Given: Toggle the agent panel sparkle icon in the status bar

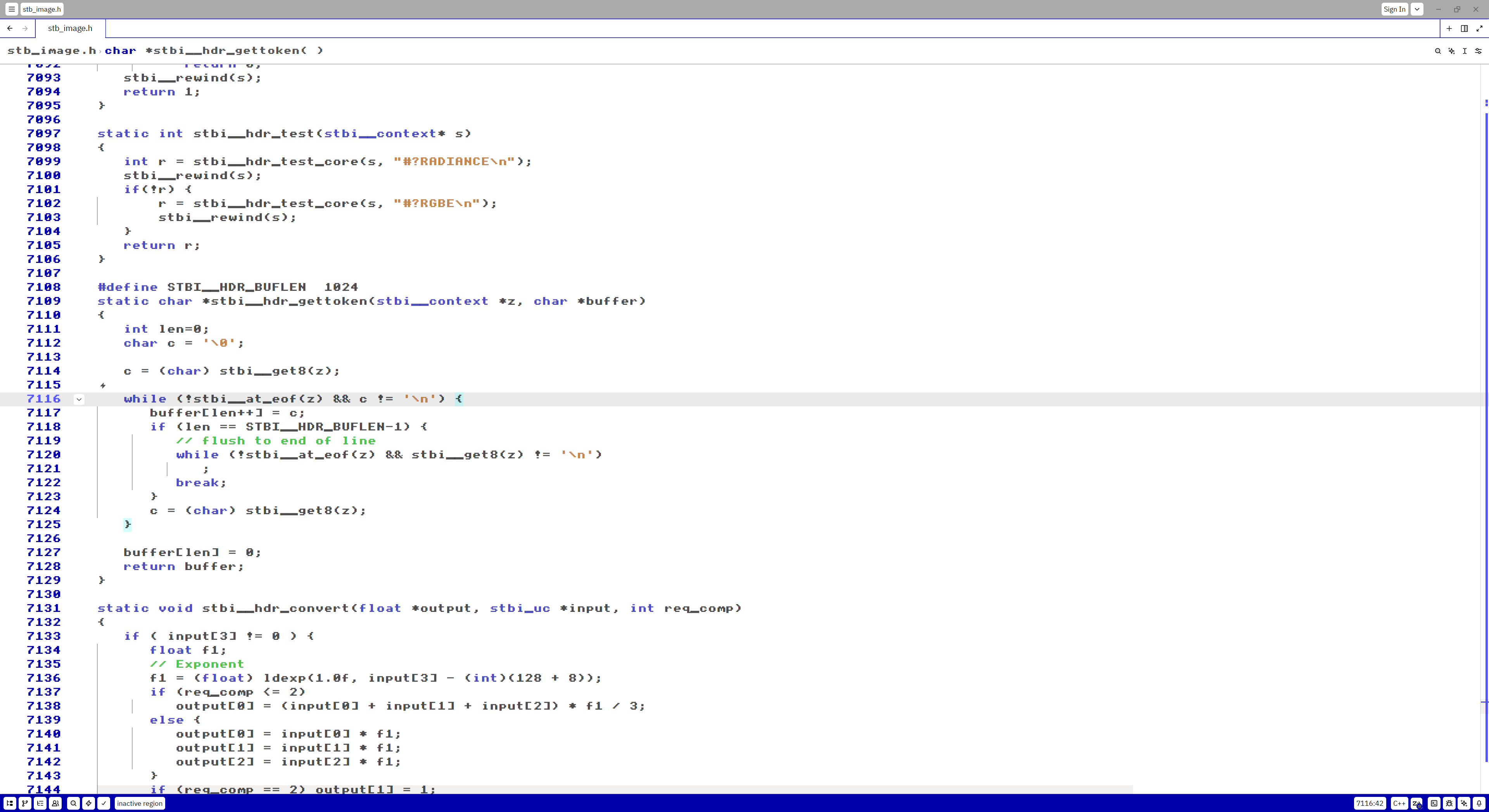Looking at the screenshot, I should (1464, 803).
